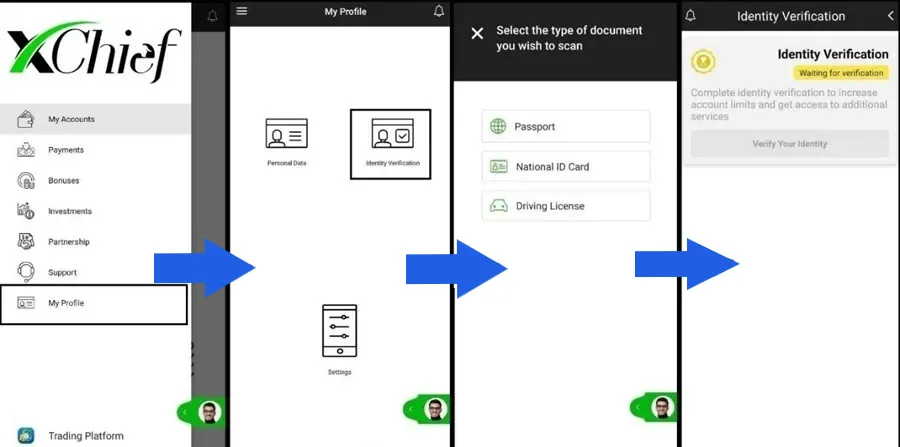Launch Trading Platform app icon
The width and height of the screenshot is (900, 447).
coord(27,435)
